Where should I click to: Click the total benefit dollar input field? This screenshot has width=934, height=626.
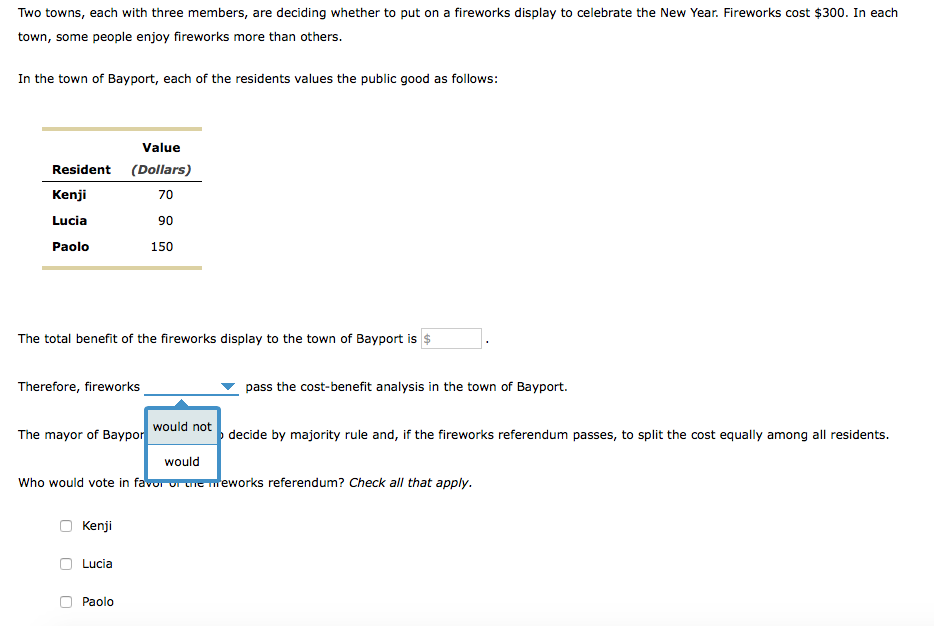451,338
